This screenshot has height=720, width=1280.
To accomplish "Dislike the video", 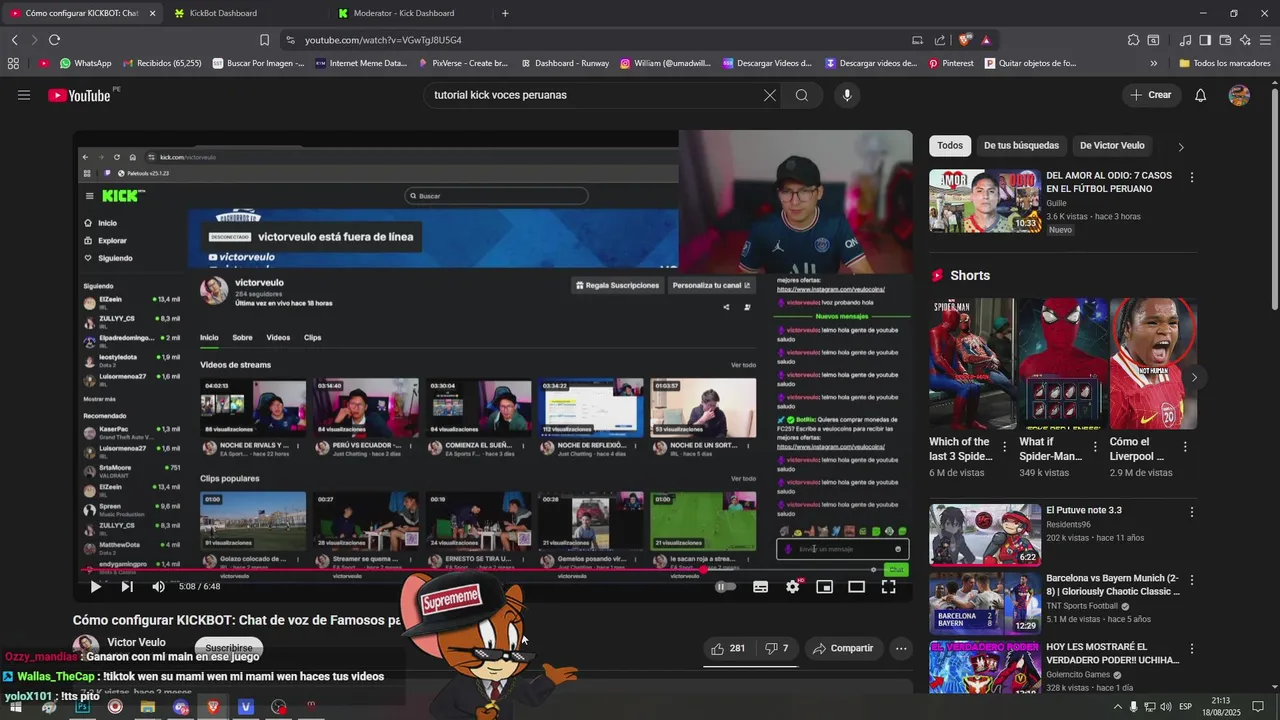I will [x=776, y=648].
